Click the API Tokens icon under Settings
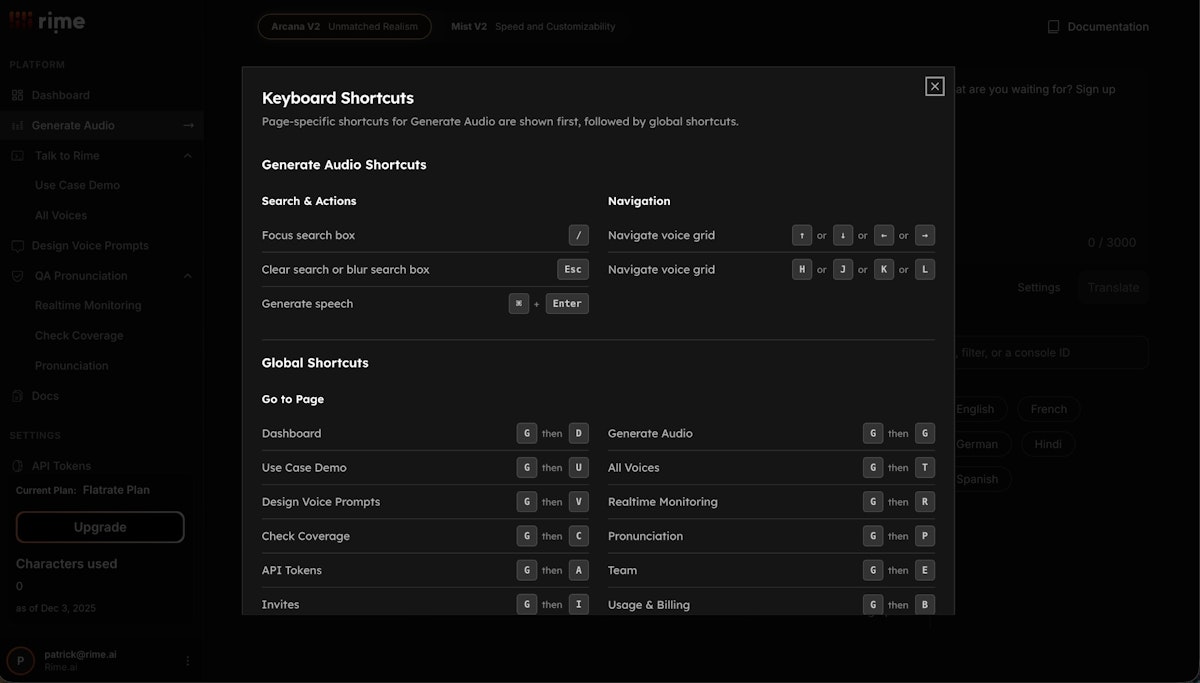The height and width of the screenshot is (683, 1200). 16,465
